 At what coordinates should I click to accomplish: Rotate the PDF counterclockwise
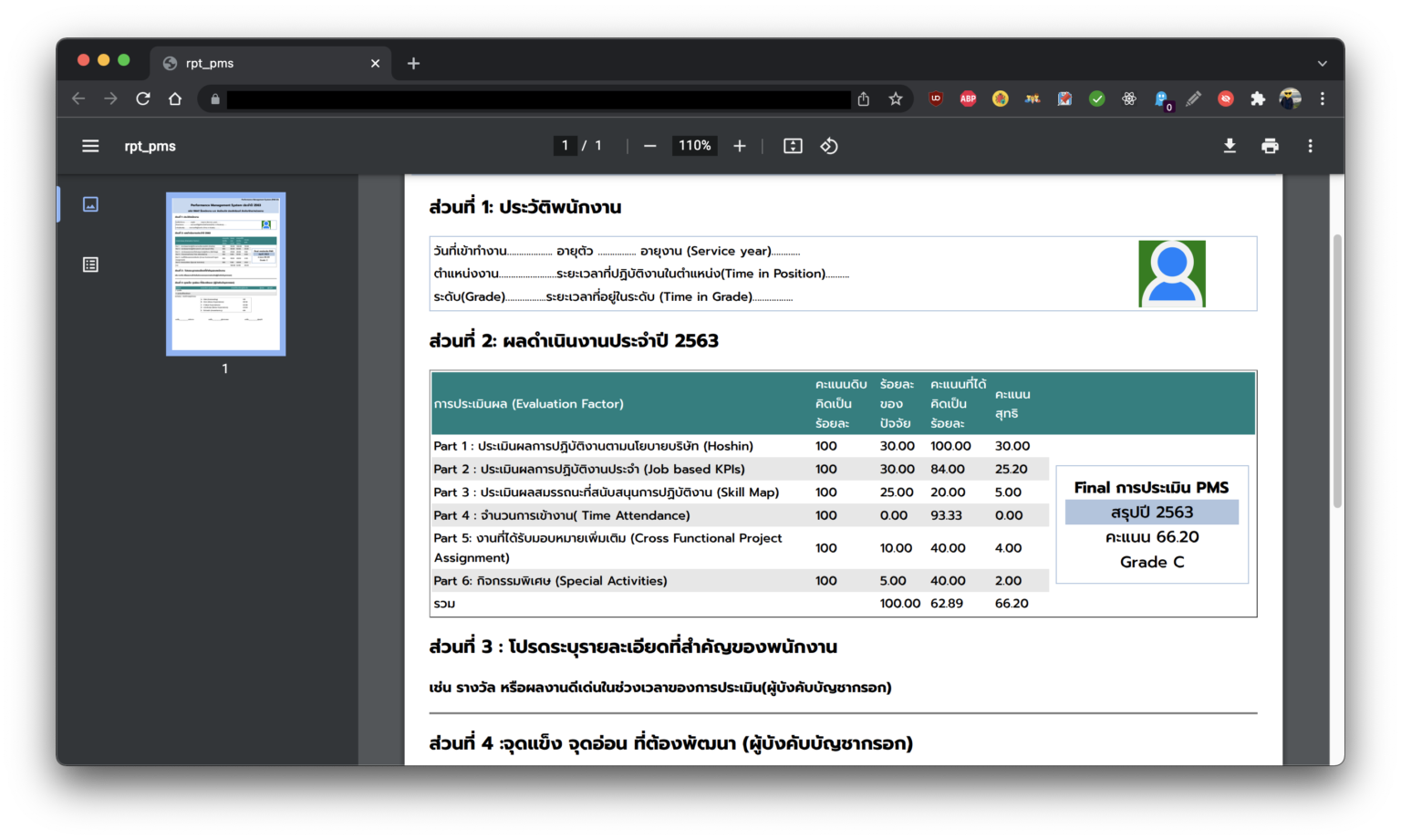click(829, 146)
